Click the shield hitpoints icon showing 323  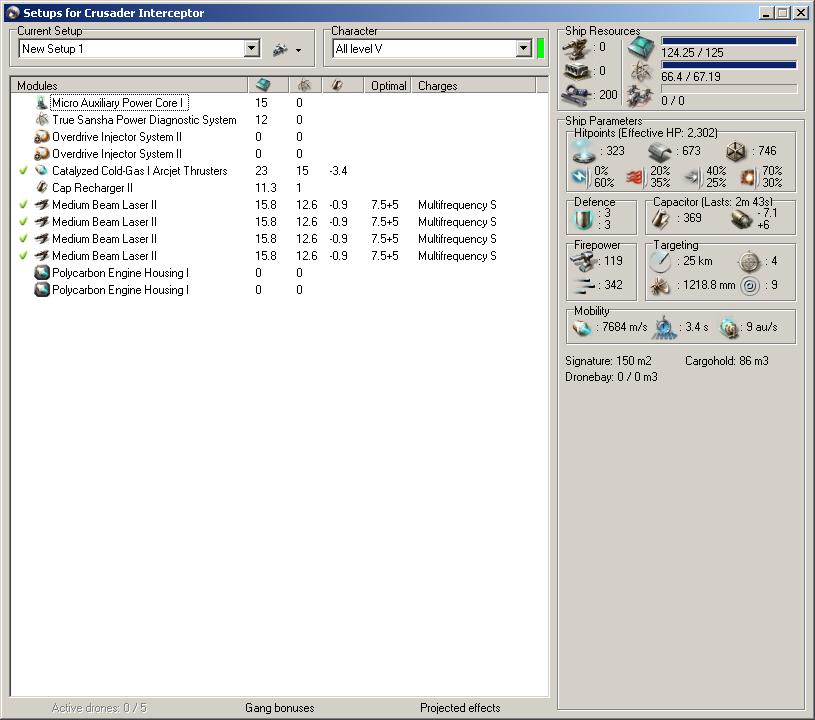[x=582, y=151]
